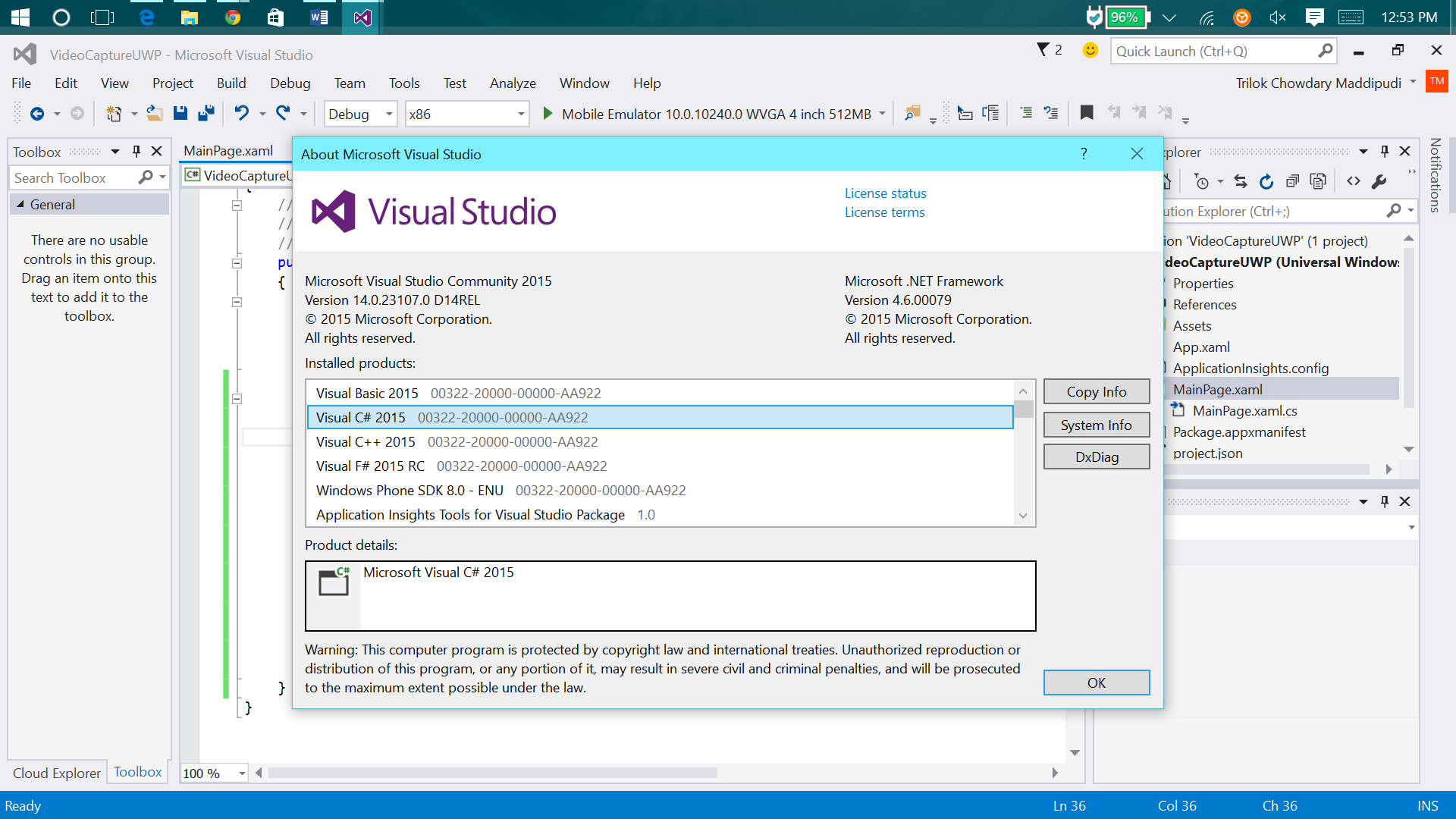The width and height of the screenshot is (1456, 819).
Task: Open the License terms link
Action: click(884, 212)
